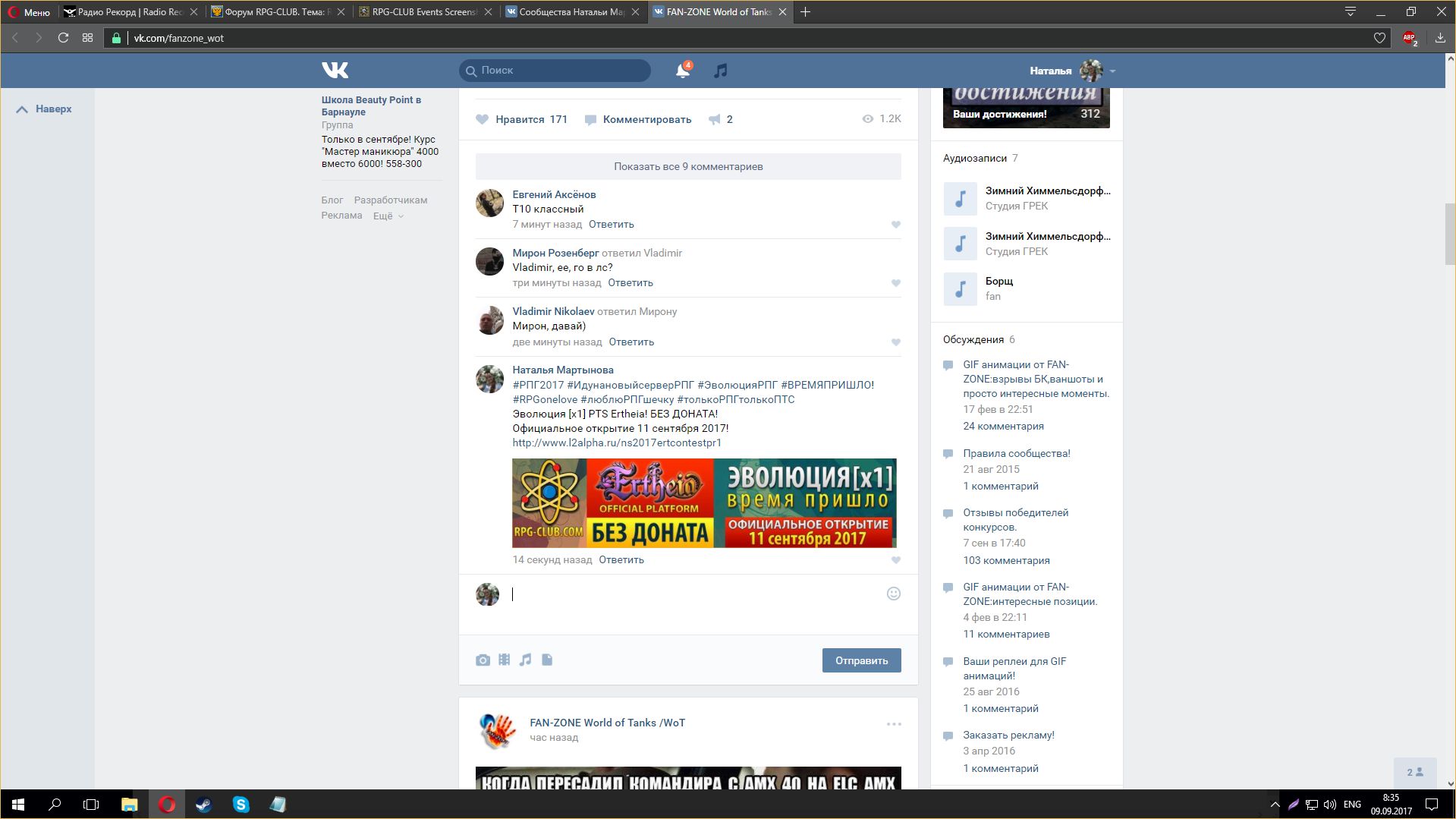Image resolution: width=1456 pixels, height=819 pixels.
Task: Open Task View on taskbar
Action: click(91, 805)
